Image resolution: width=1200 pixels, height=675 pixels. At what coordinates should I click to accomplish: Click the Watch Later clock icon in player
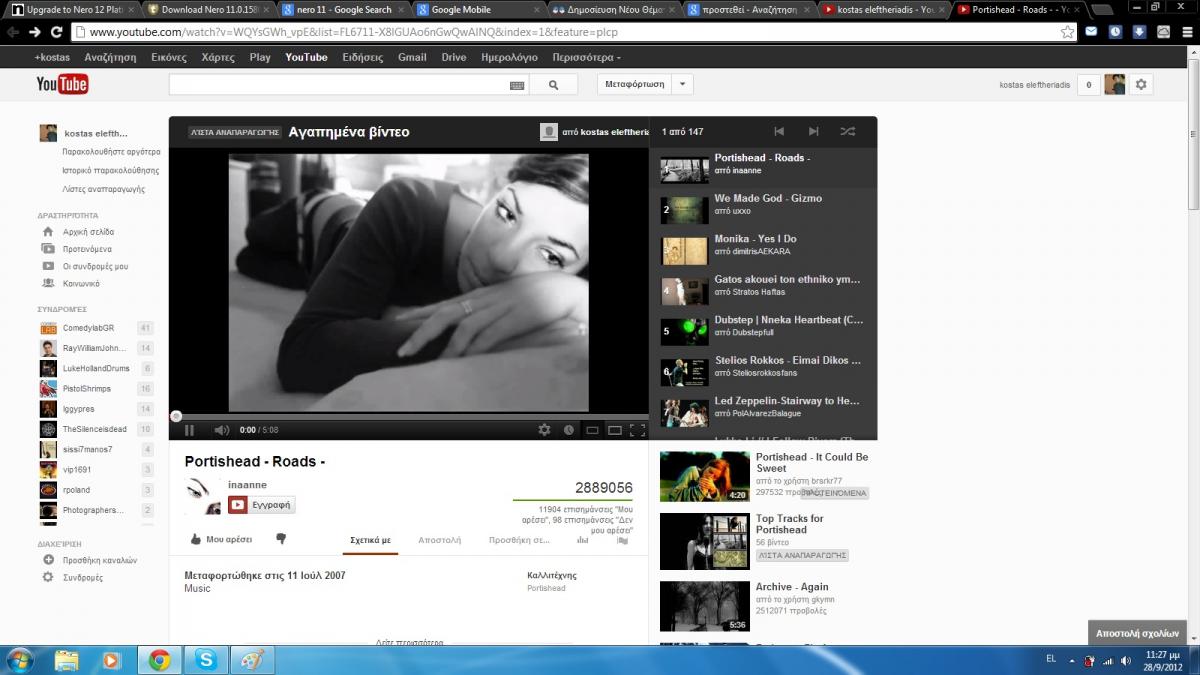pyautogui.click(x=568, y=430)
